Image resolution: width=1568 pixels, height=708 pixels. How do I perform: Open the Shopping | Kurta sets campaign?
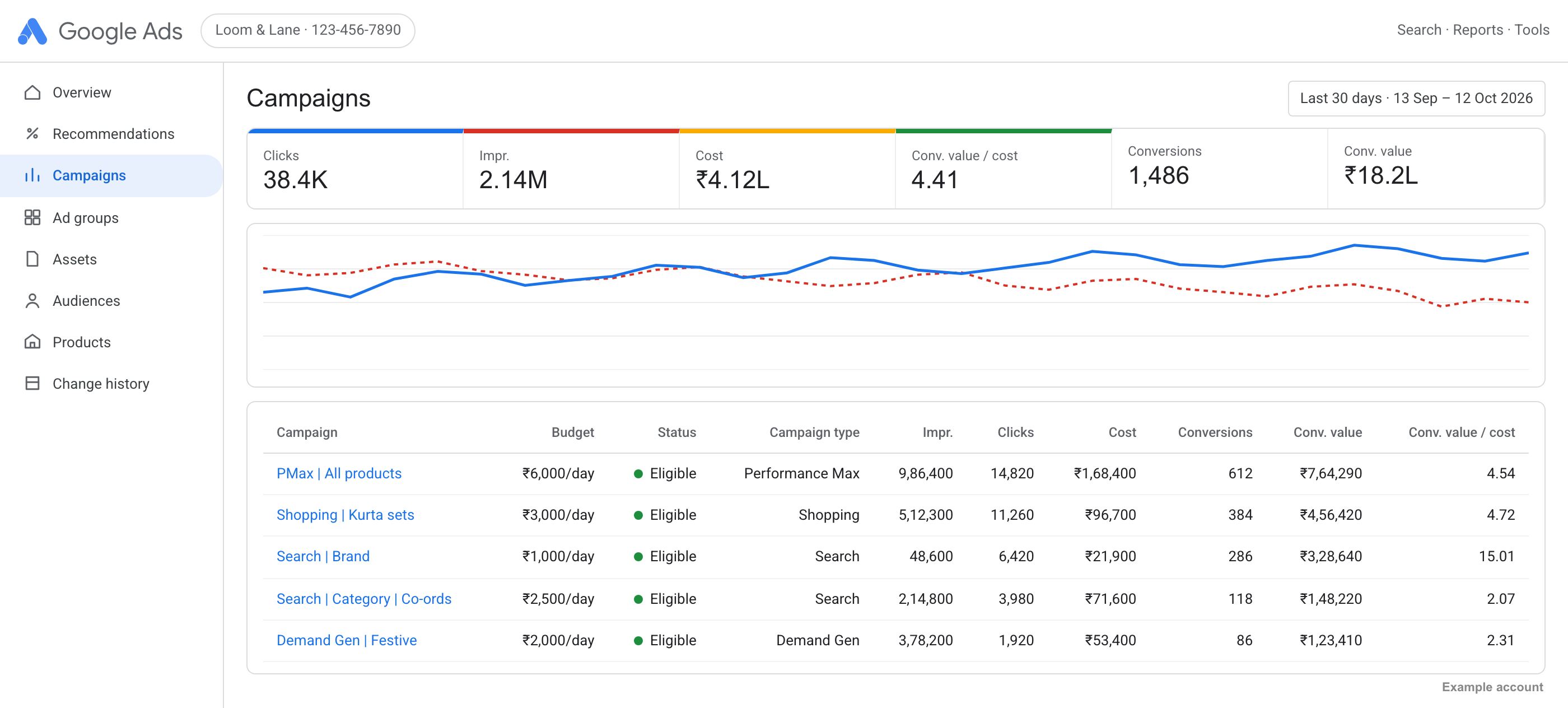coord(345,515)
